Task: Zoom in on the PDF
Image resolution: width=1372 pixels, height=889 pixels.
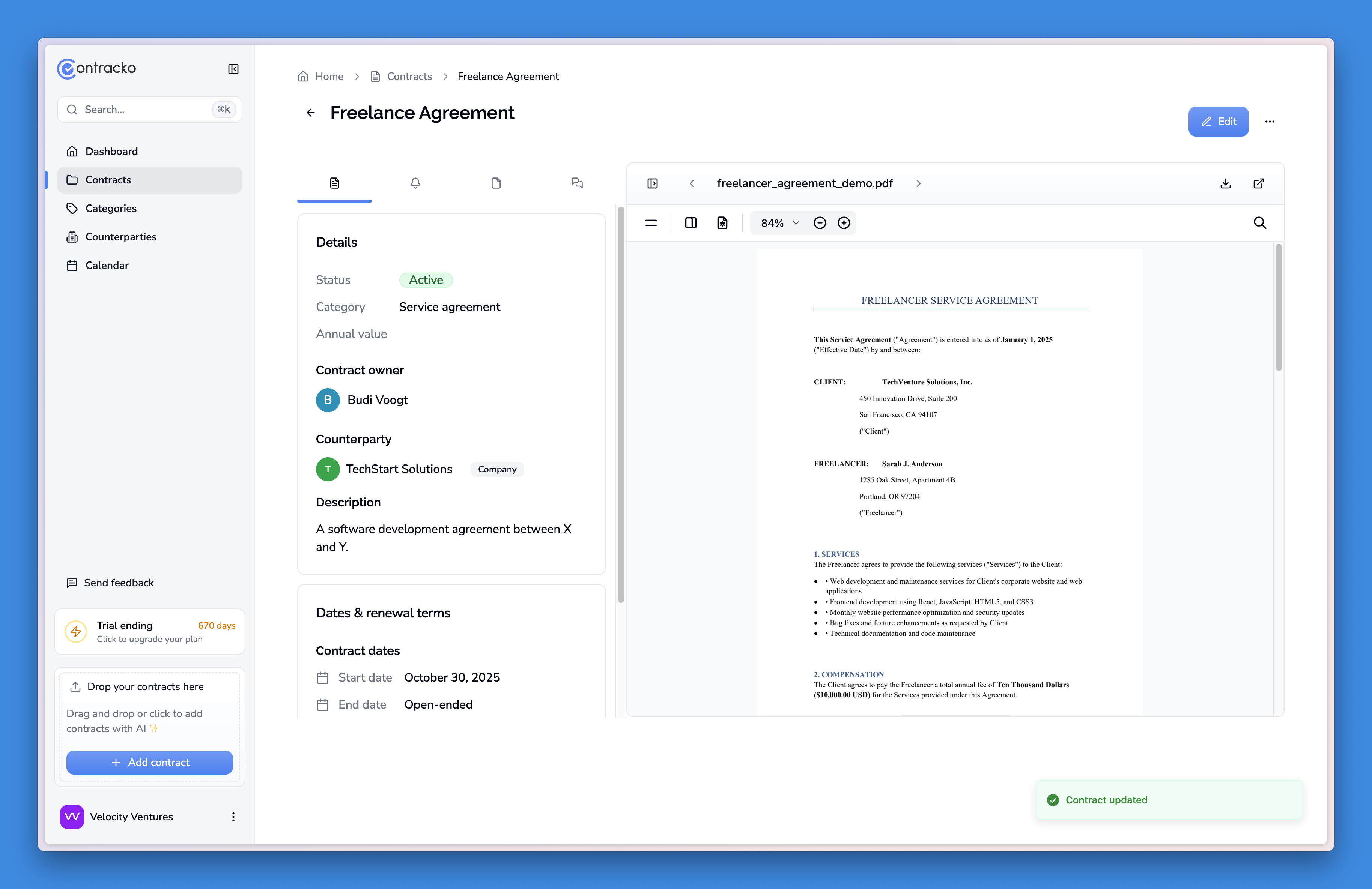Action: [844, 223]
